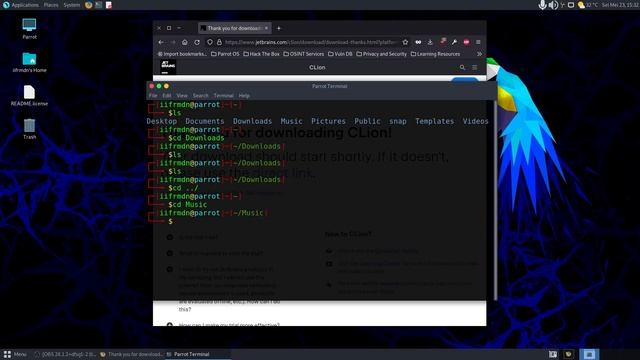Click the highlighted blue workspace switcher in bottom panel
Screen dimensions: 640x360
click(589, 354)
